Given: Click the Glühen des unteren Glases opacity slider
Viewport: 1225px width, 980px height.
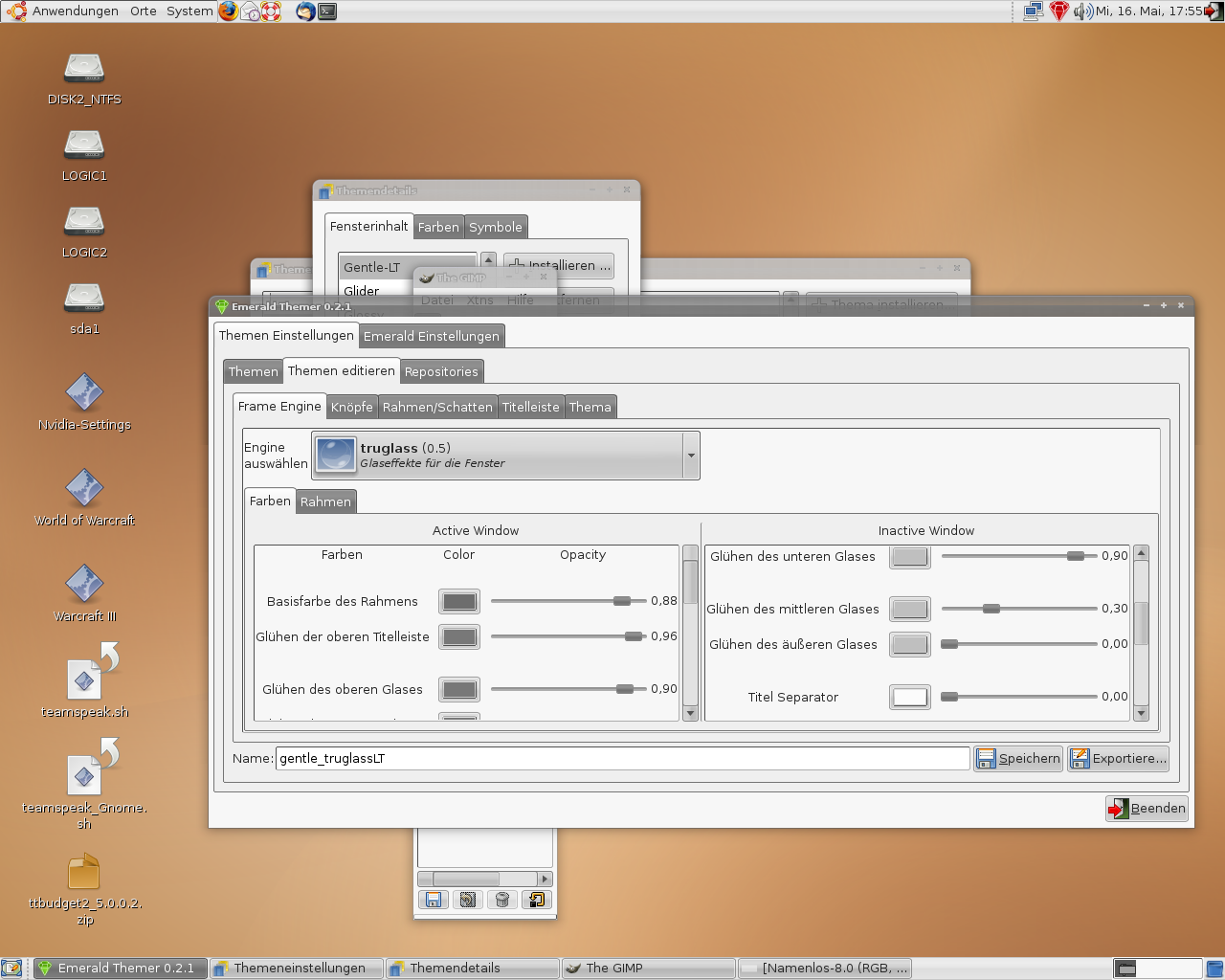Looking at the screenshot, I should pos(1019,556).
